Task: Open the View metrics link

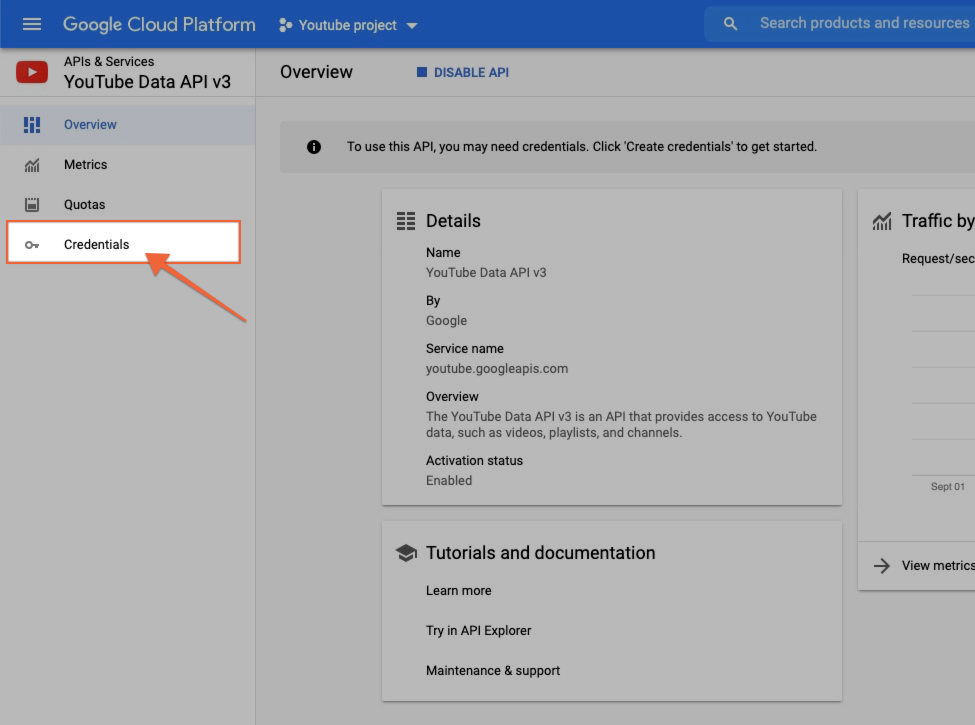Action: 938,566
